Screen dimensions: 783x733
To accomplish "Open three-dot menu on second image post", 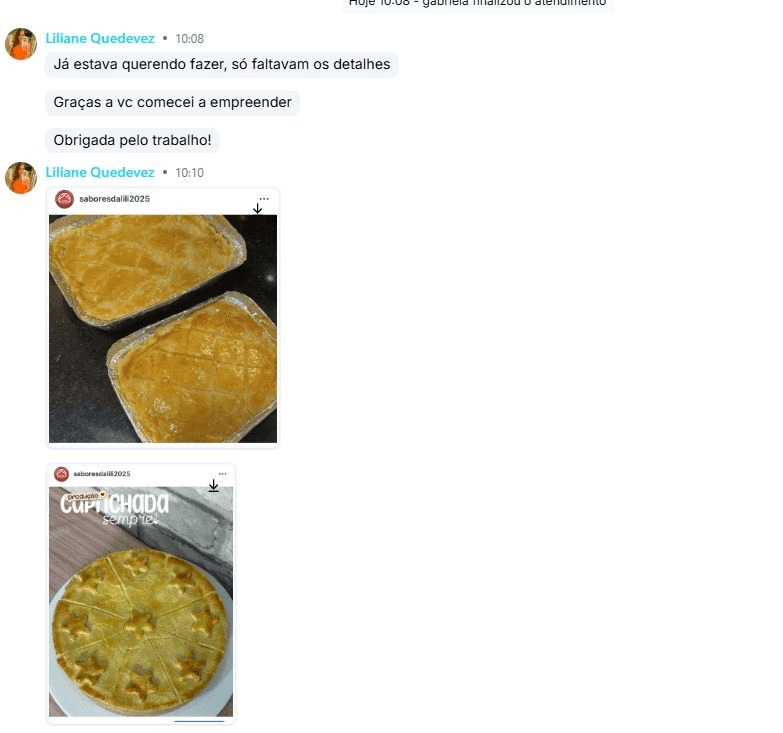I will (222, 474).
